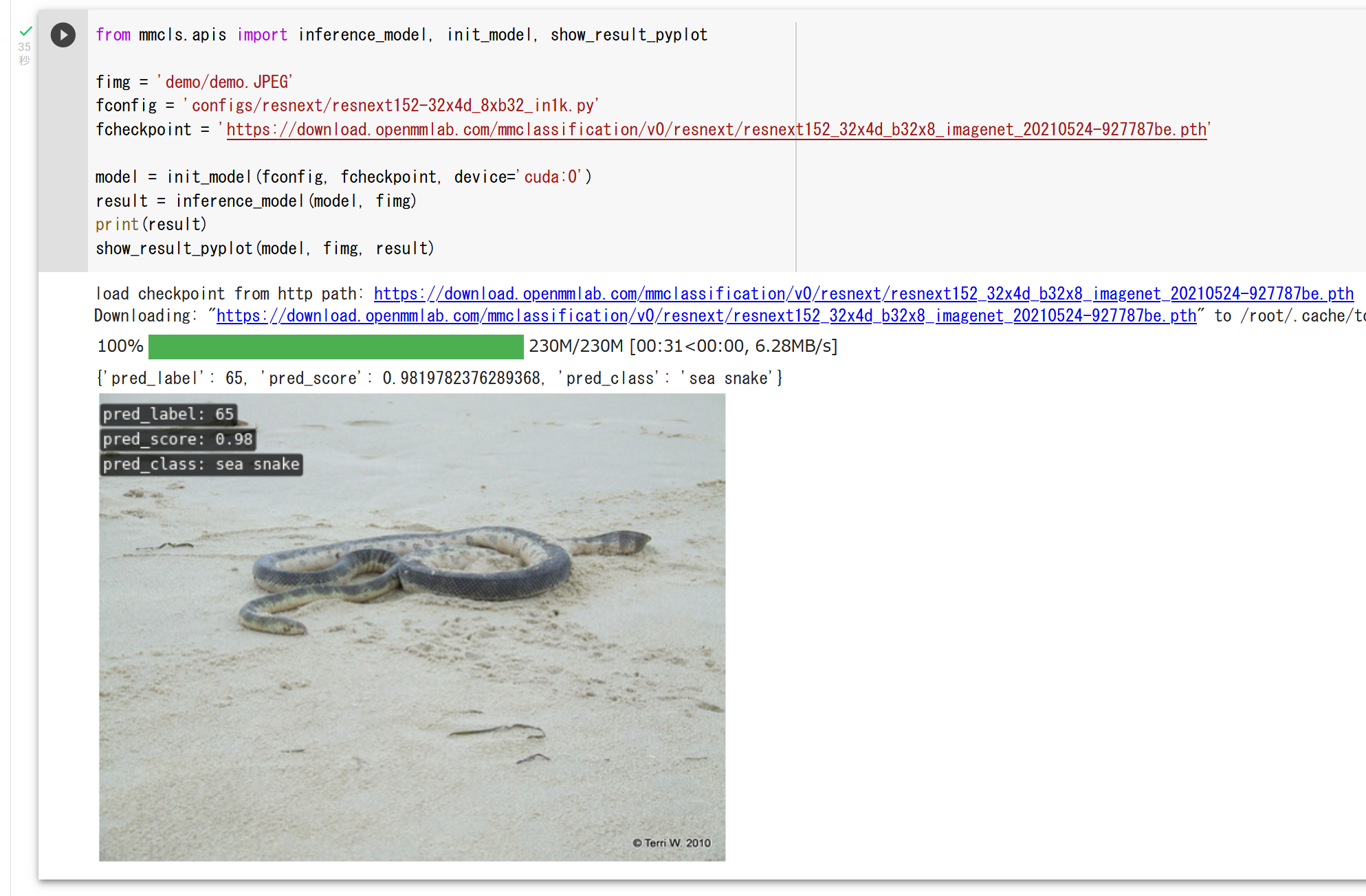The height and width of the screenshot is (896, 1366).
Task: Click the model = init_model line
Action: pyautogui.click(x=344, y=177)
